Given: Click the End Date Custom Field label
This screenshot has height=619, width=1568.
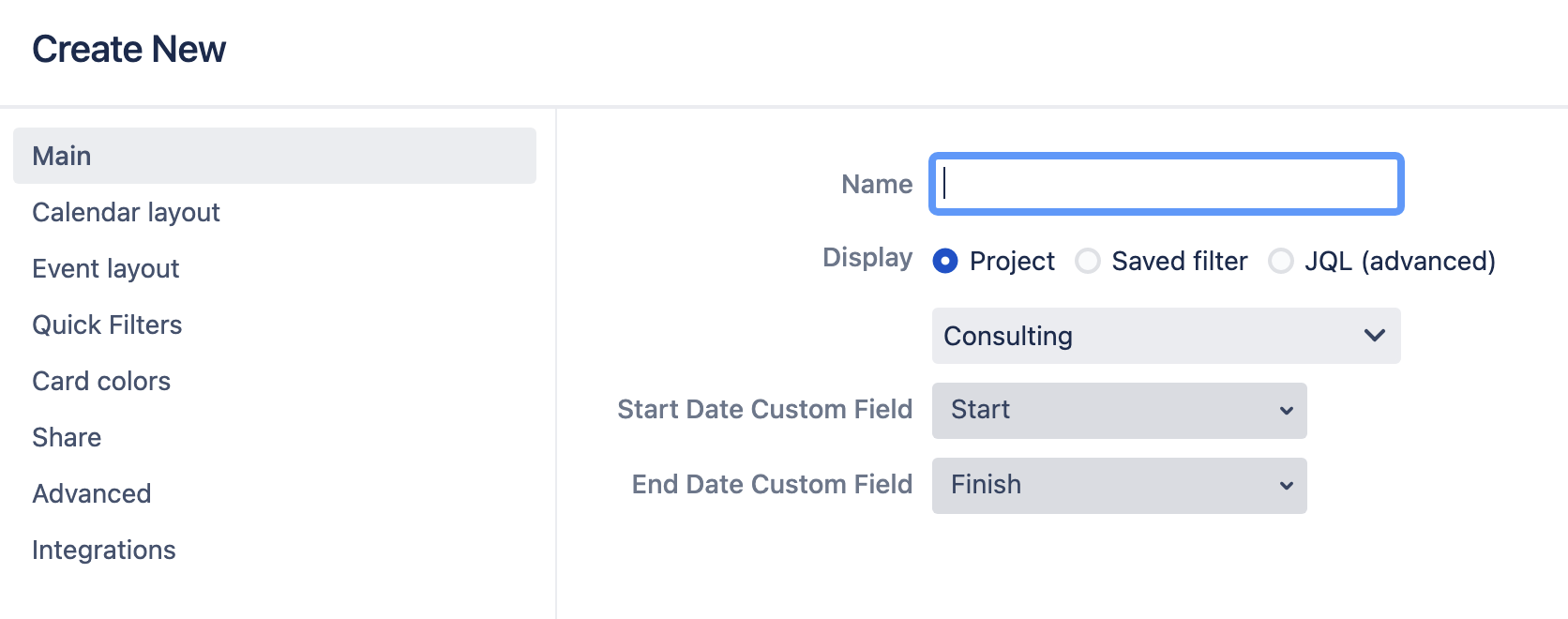Looking at the screenshot, I should pos(772,484).
